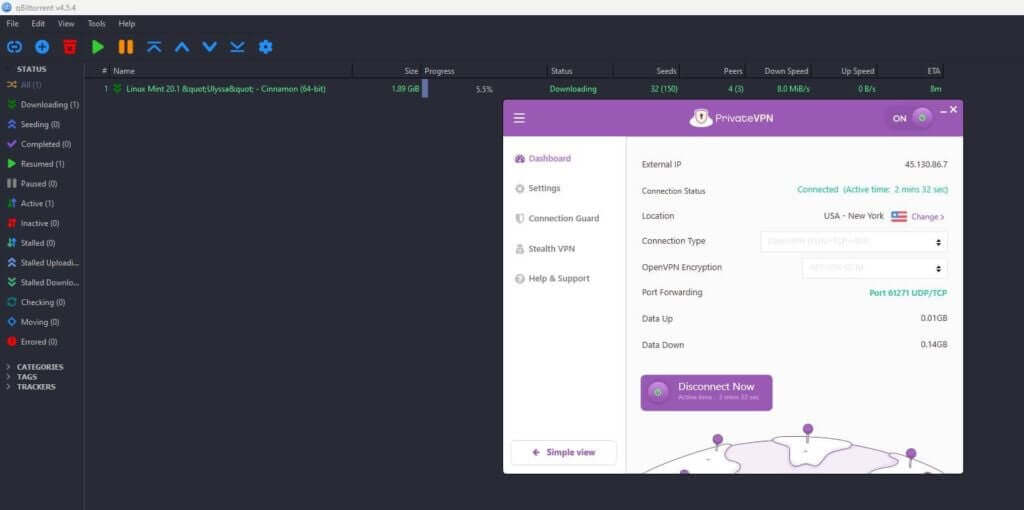The image size is (1024, 510).
Task: Move torrent down in queue
Action: [209, 47]
